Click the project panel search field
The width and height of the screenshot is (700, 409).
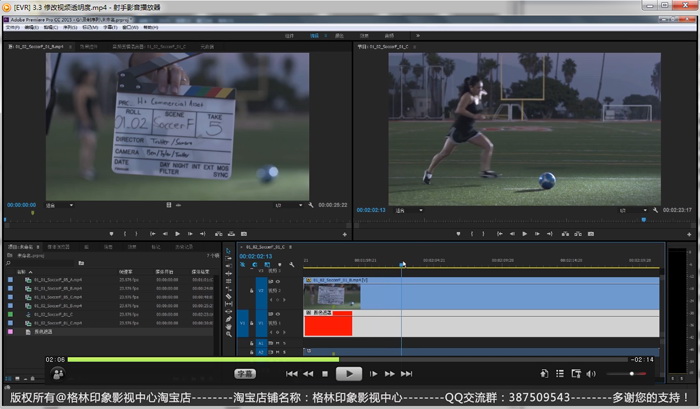coord(42,263)
